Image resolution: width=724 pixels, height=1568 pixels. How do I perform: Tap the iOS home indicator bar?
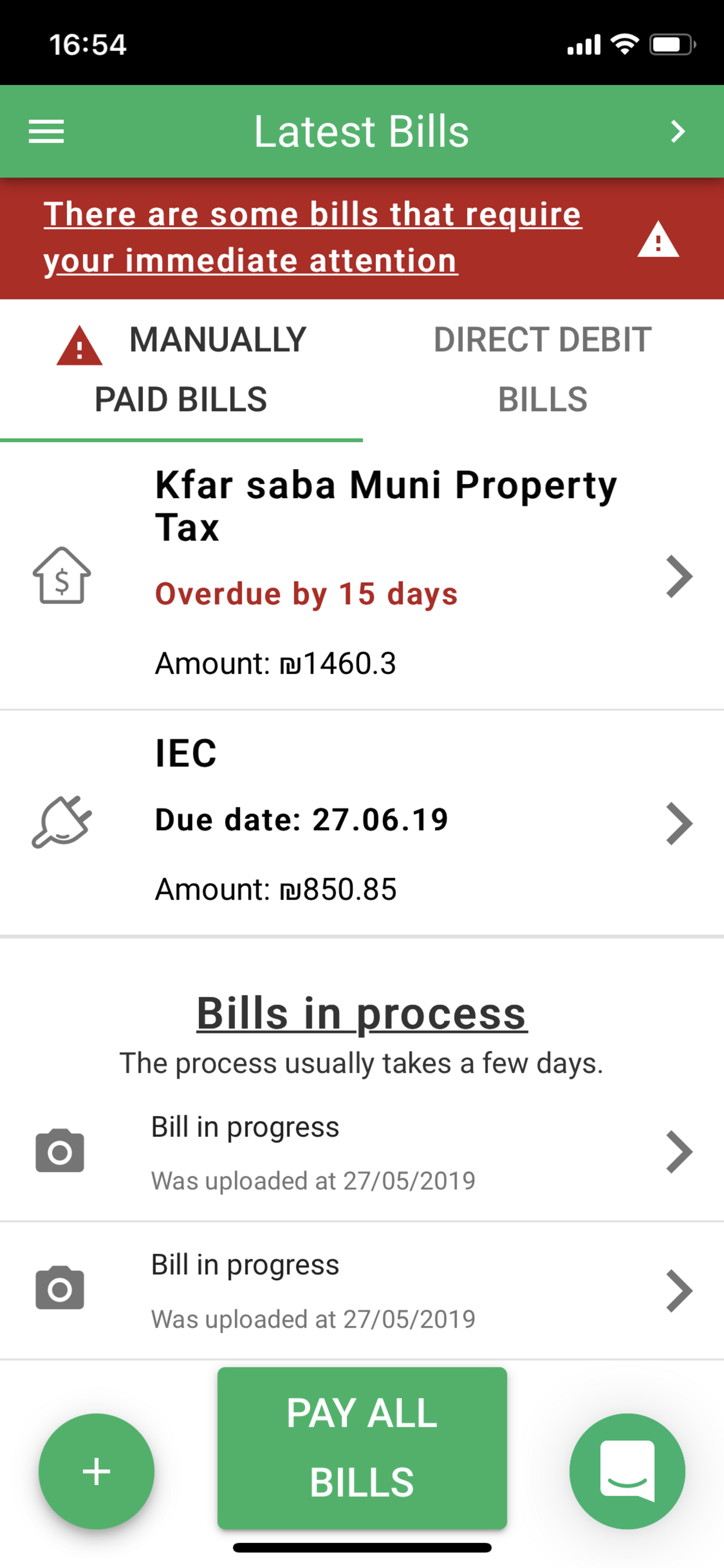tap(362, 1548)
